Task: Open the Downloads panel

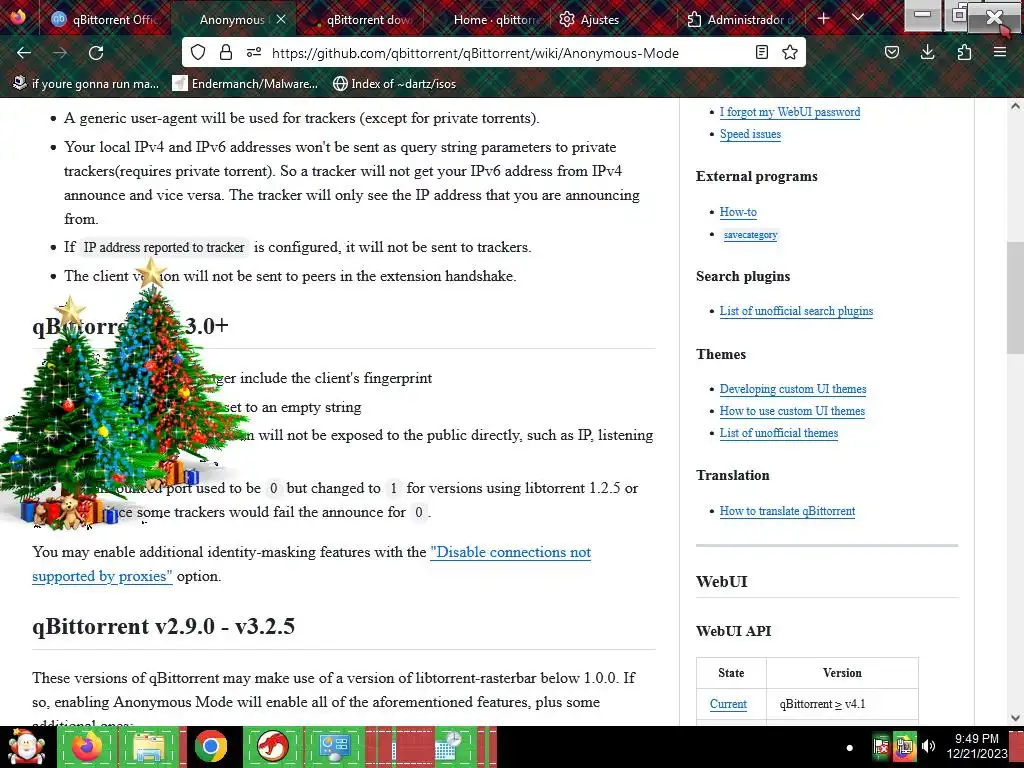Action: click(x=927, y=52)
